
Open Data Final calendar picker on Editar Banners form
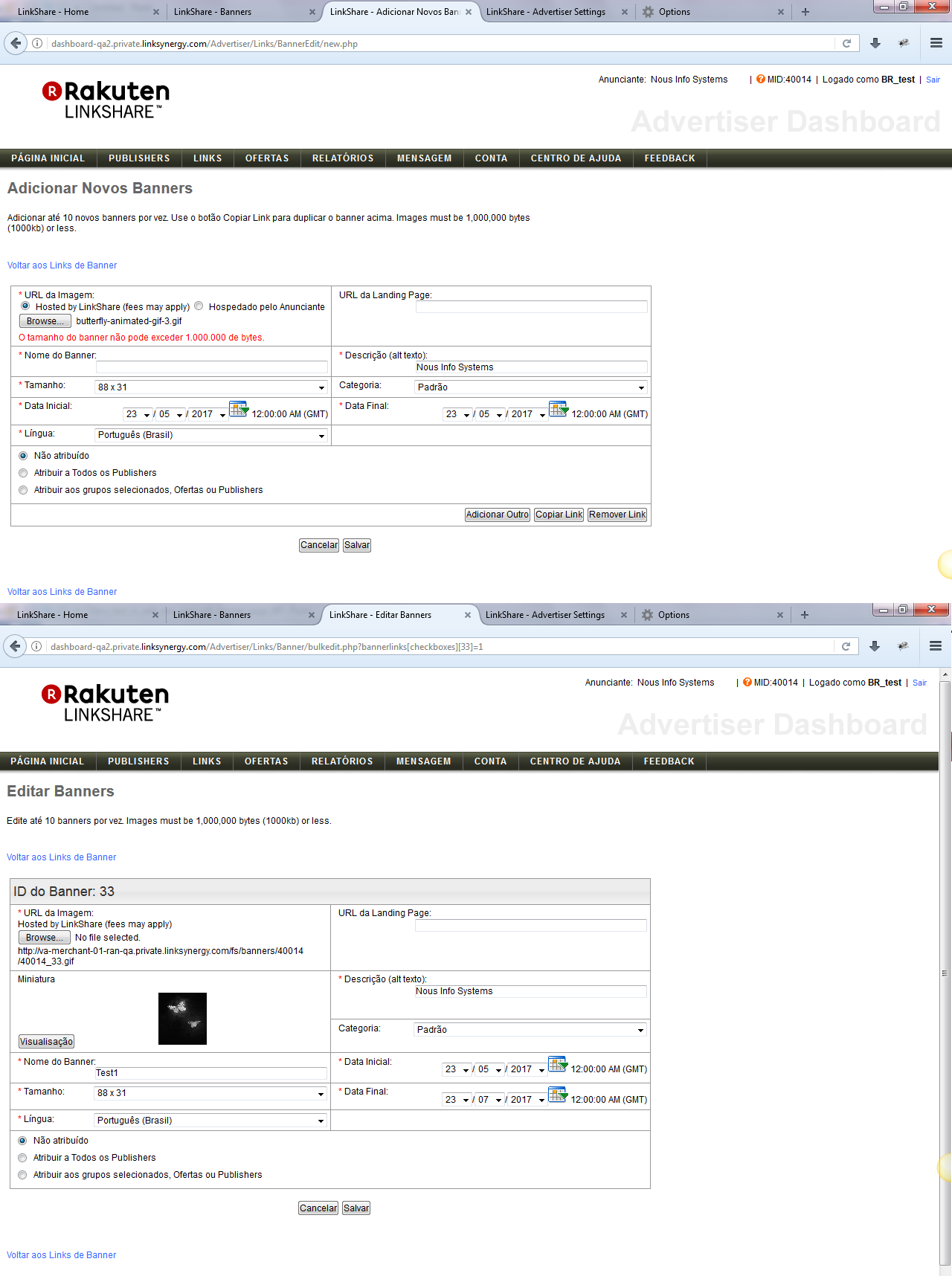coord(557,1095)
